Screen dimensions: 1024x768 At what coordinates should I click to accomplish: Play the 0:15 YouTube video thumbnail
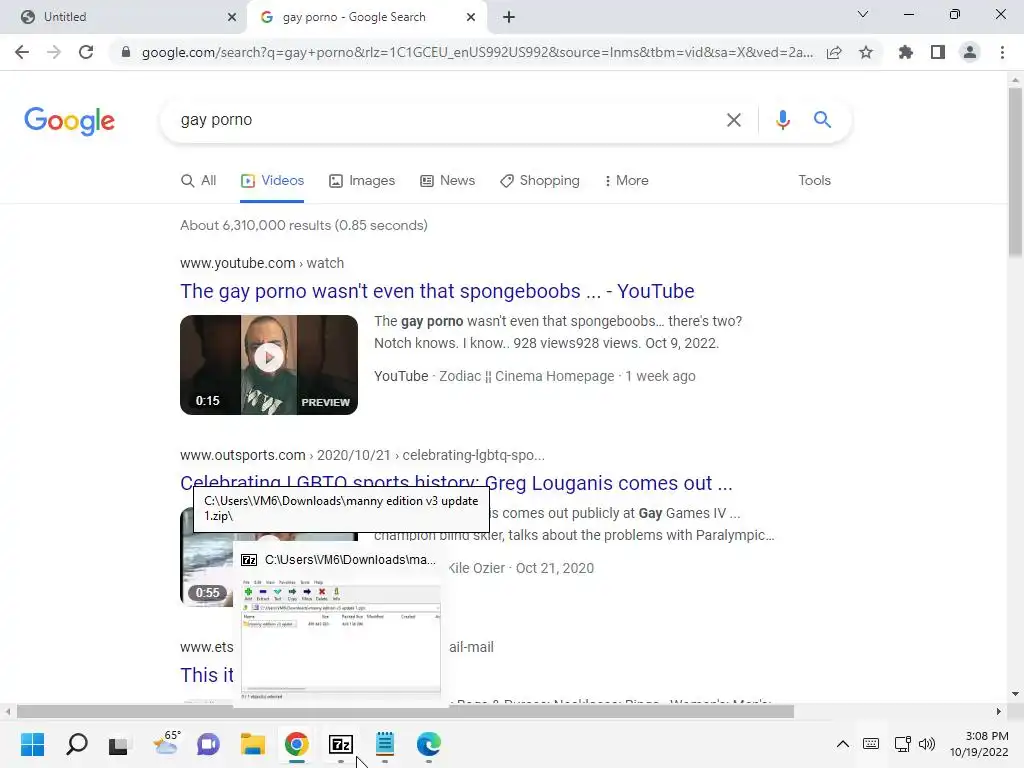(269, 364)
